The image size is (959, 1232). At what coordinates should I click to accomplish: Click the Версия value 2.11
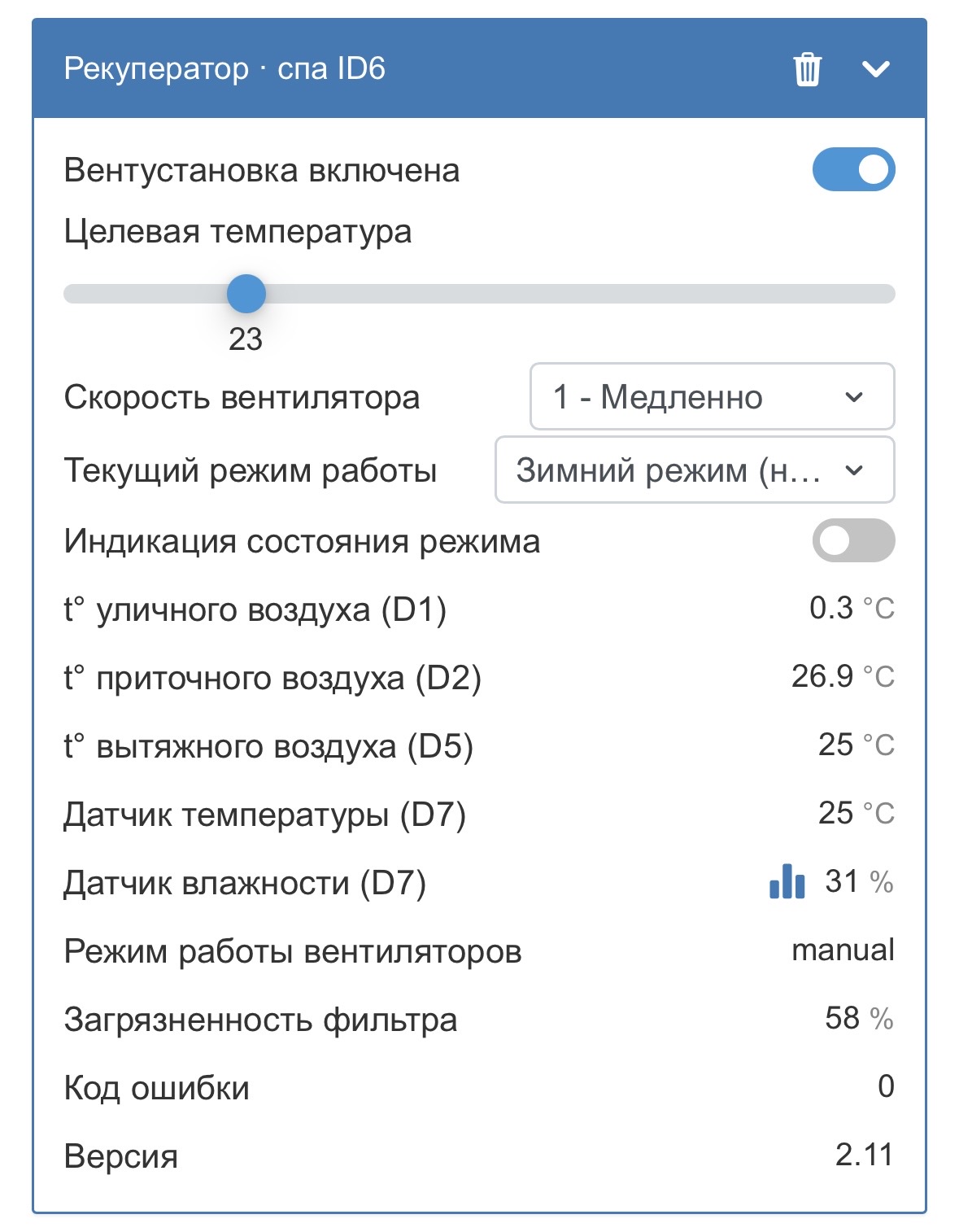[x=864, y=1155]
